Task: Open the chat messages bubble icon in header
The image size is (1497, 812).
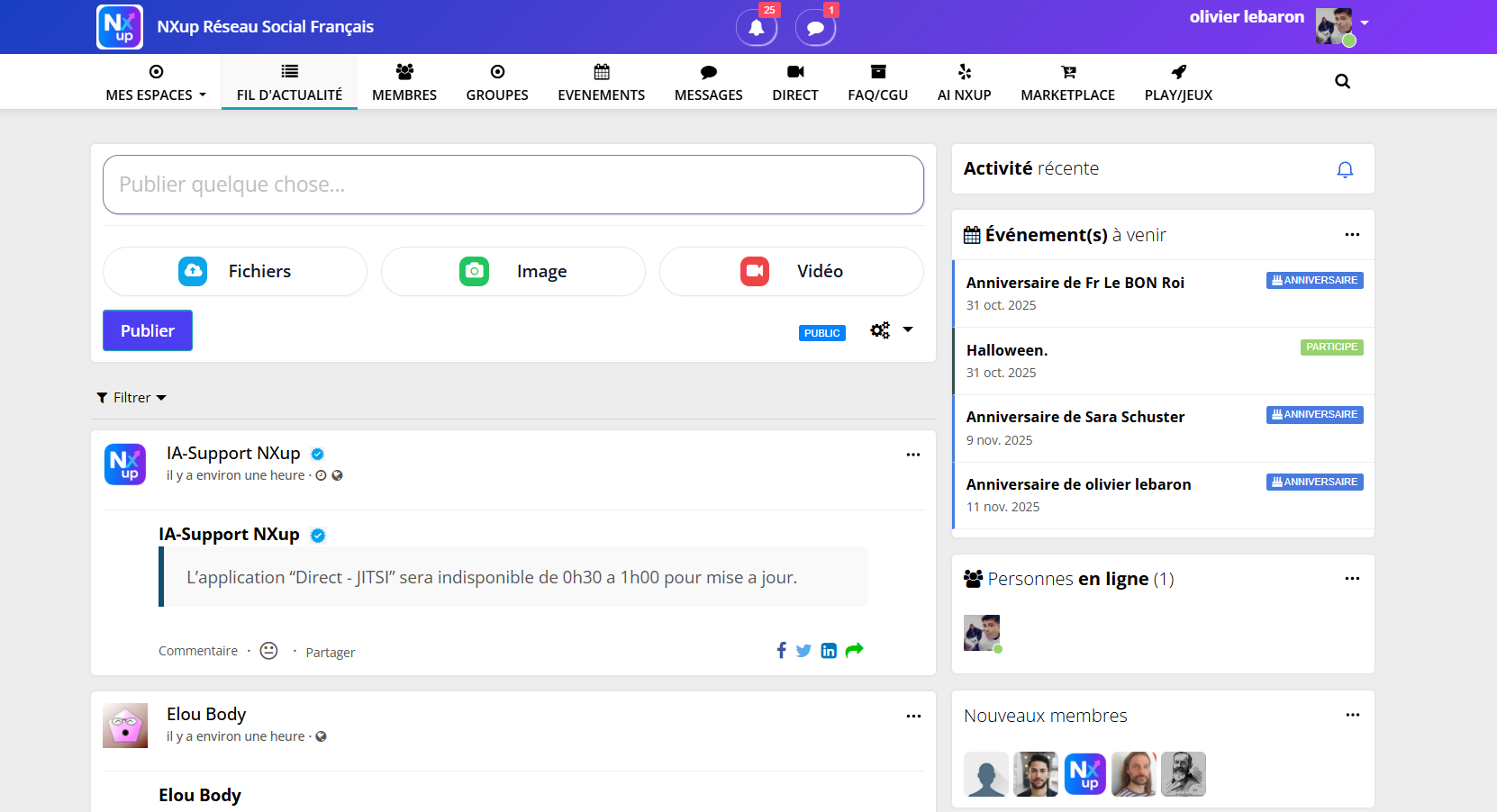Action: (815, 28)
